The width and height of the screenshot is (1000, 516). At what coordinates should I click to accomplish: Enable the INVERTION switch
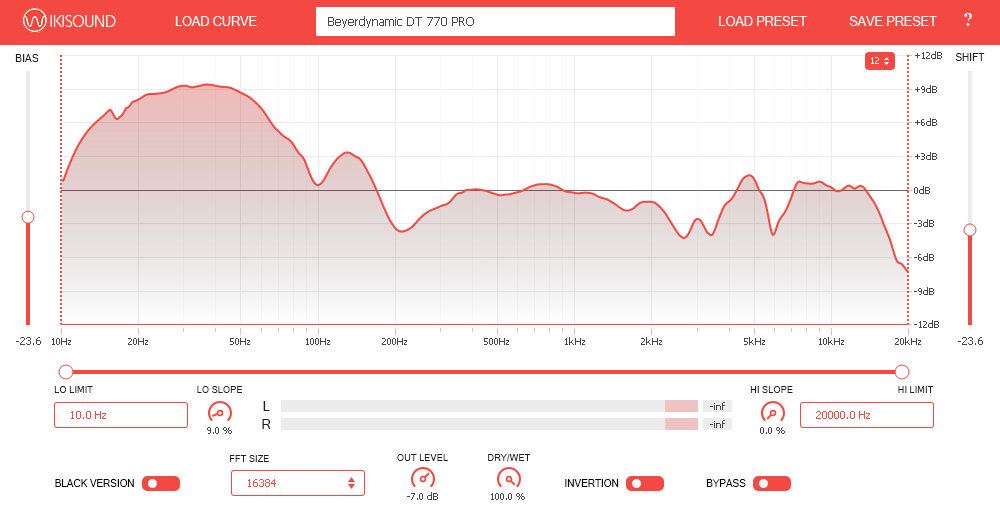click(645, 483)
